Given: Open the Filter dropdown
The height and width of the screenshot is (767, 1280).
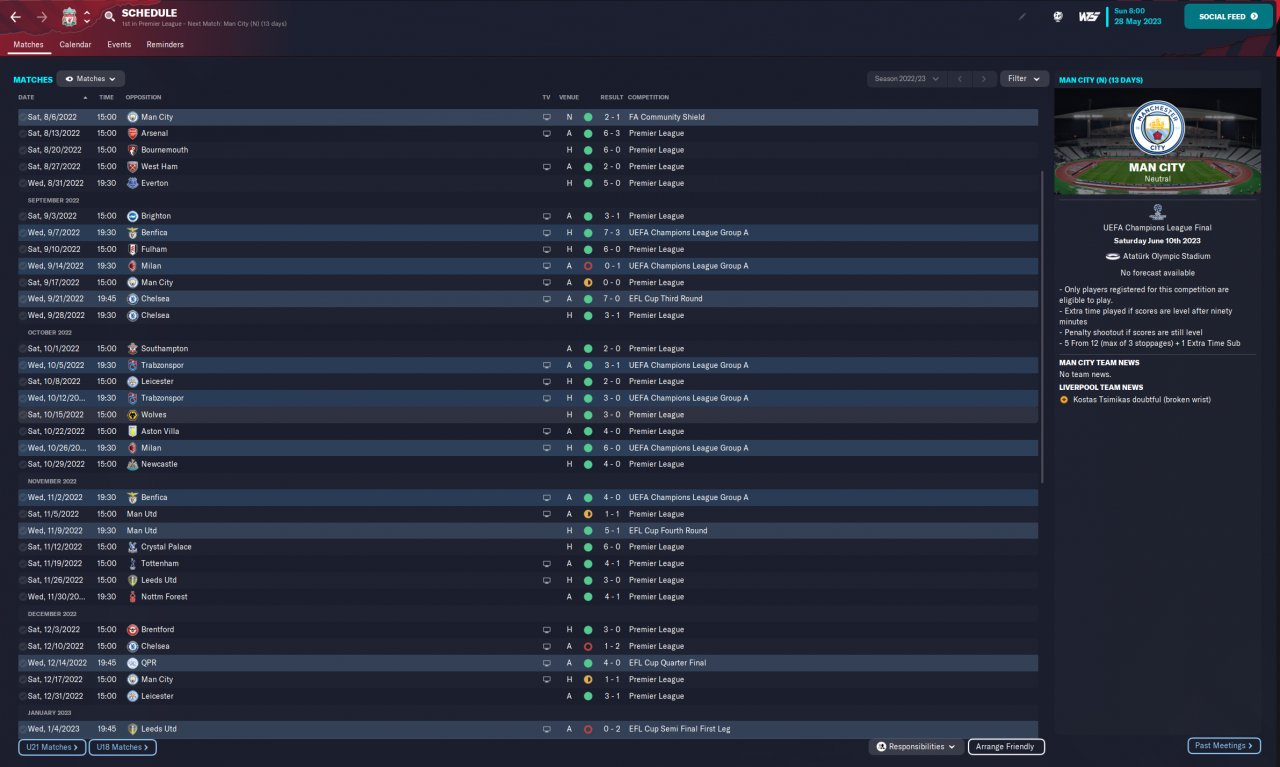Looking at the screenshot, I should [x=1024, y=78].
